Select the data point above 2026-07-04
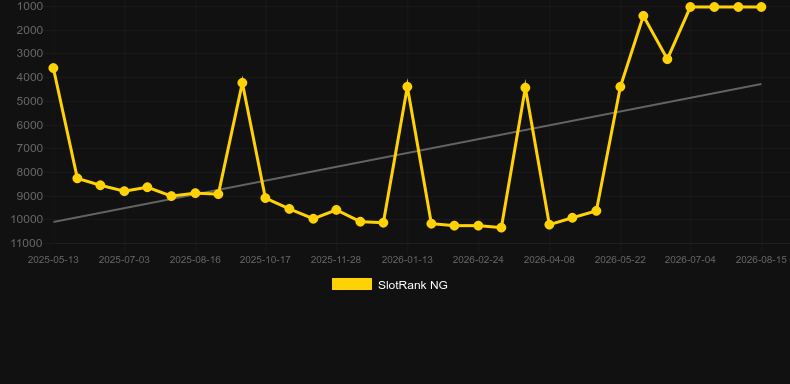Viewport: 790px width, 384px height. tap(690, 7)
